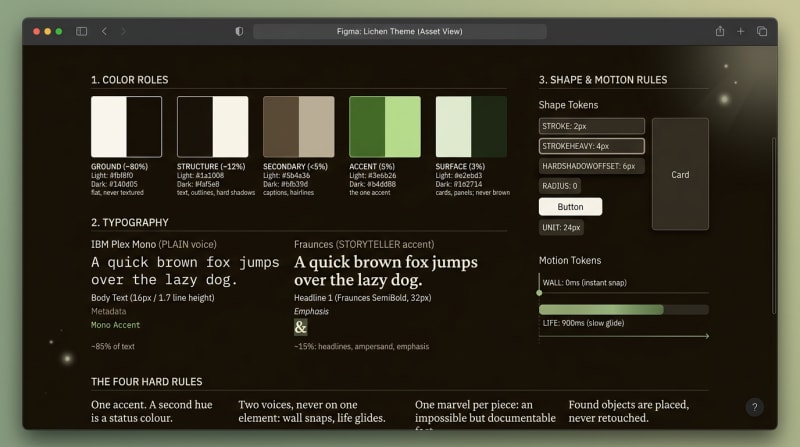
Task: Click '~15%: headlines, ampersand, emphasis' note
Action: coord(361,346)
